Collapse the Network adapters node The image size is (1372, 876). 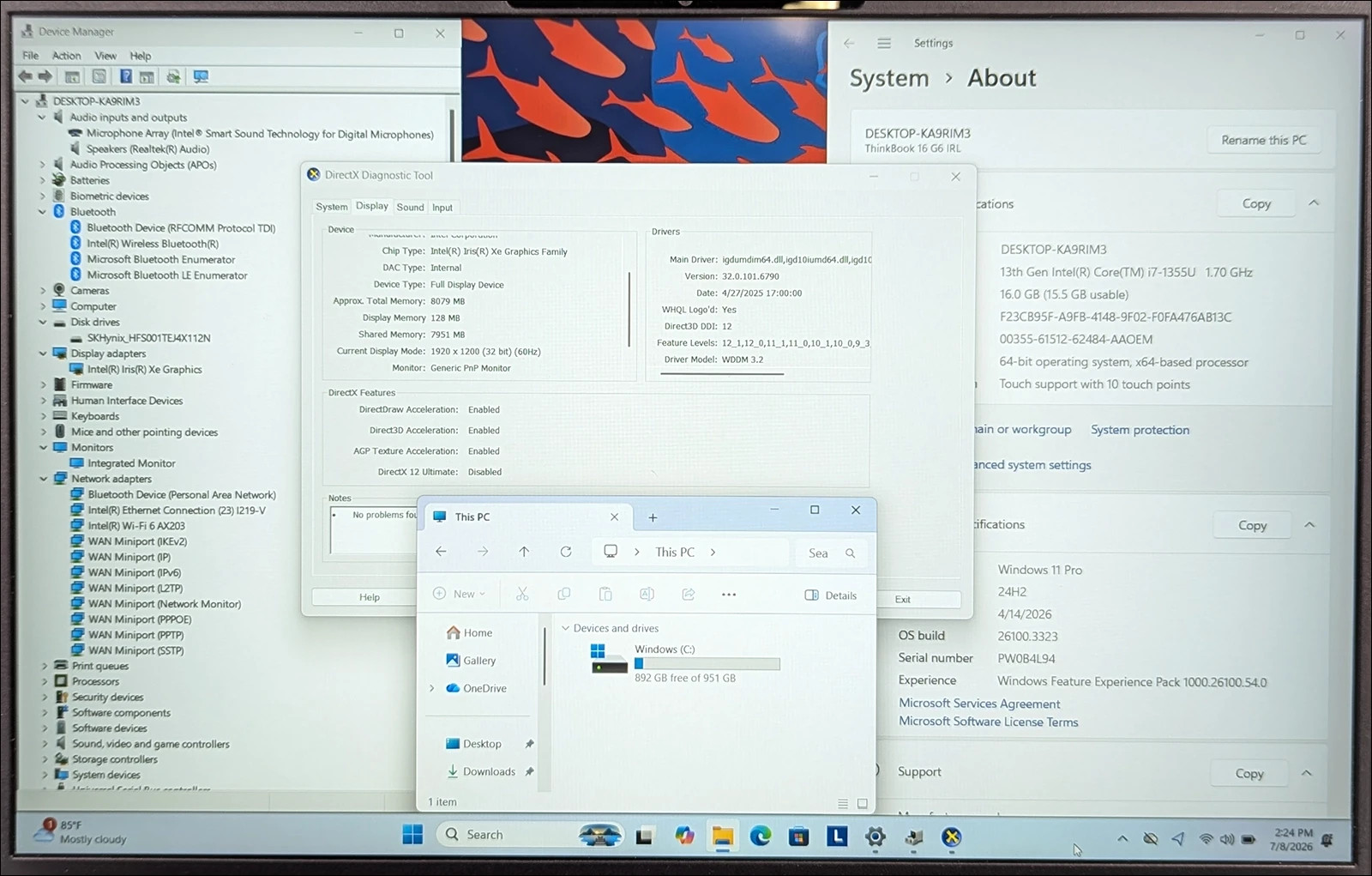coord(43,479)
